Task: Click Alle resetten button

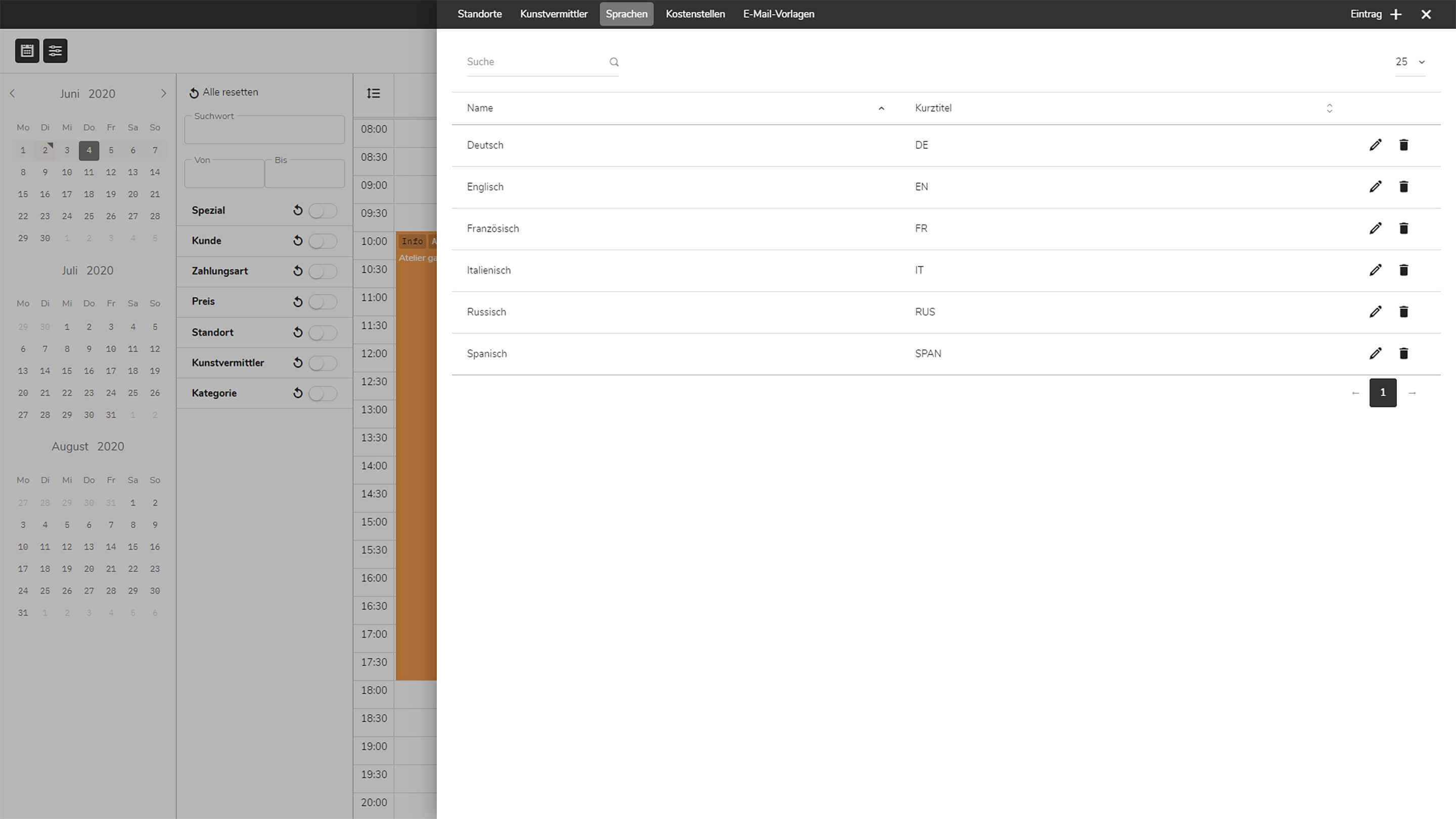Action: [x=224, y=92]
